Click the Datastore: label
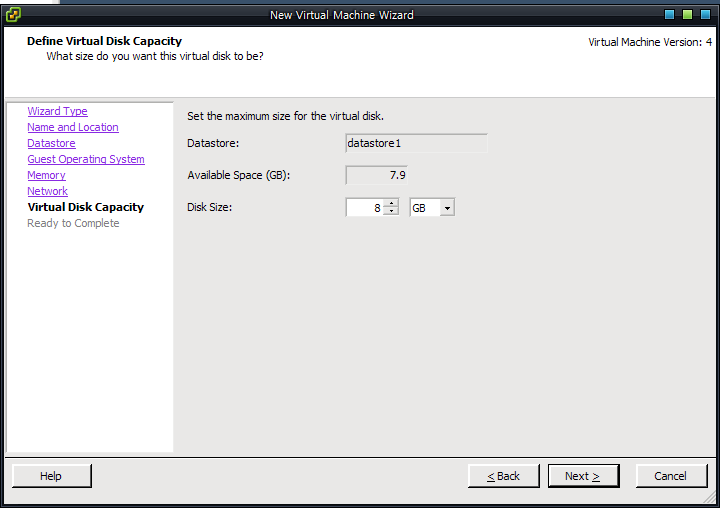Viewport: 720px width, 508px height. (213, 143)
